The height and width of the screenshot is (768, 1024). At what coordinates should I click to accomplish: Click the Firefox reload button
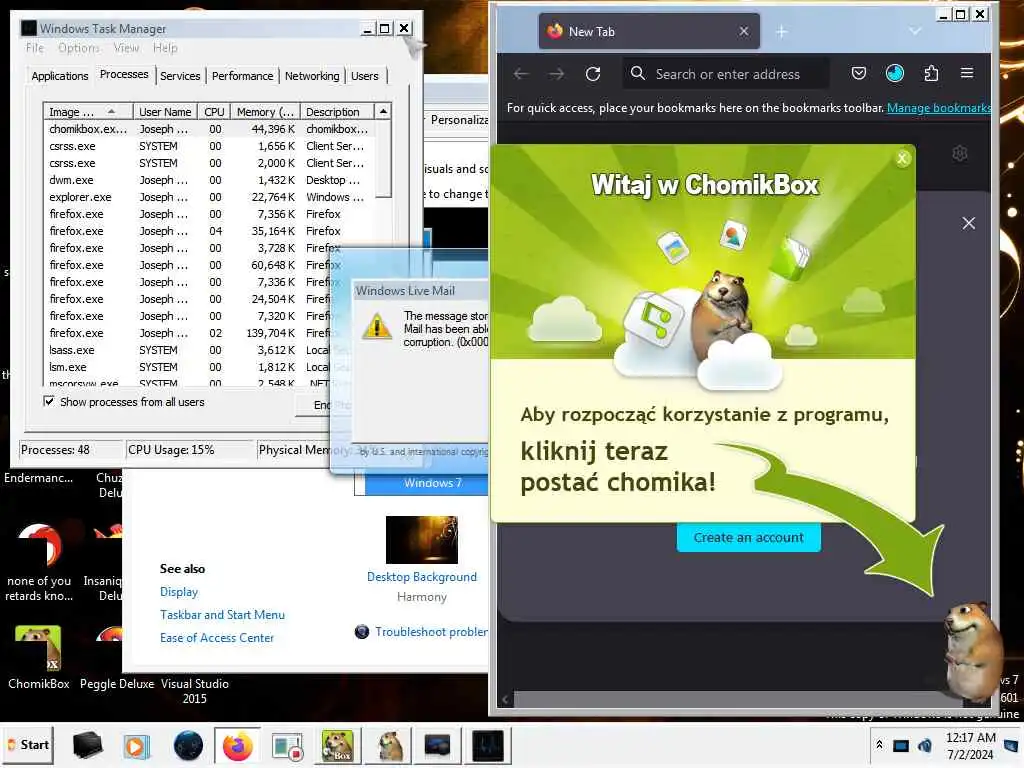(593, 74)
